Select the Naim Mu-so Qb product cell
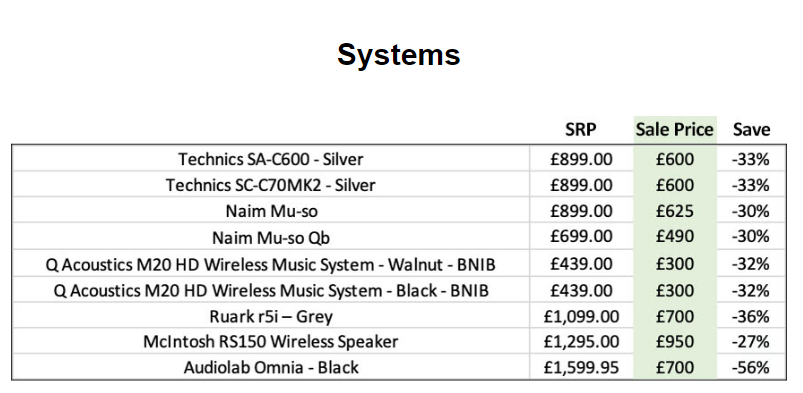The height and width of the screenshot is (393, 803). (270, 237)
